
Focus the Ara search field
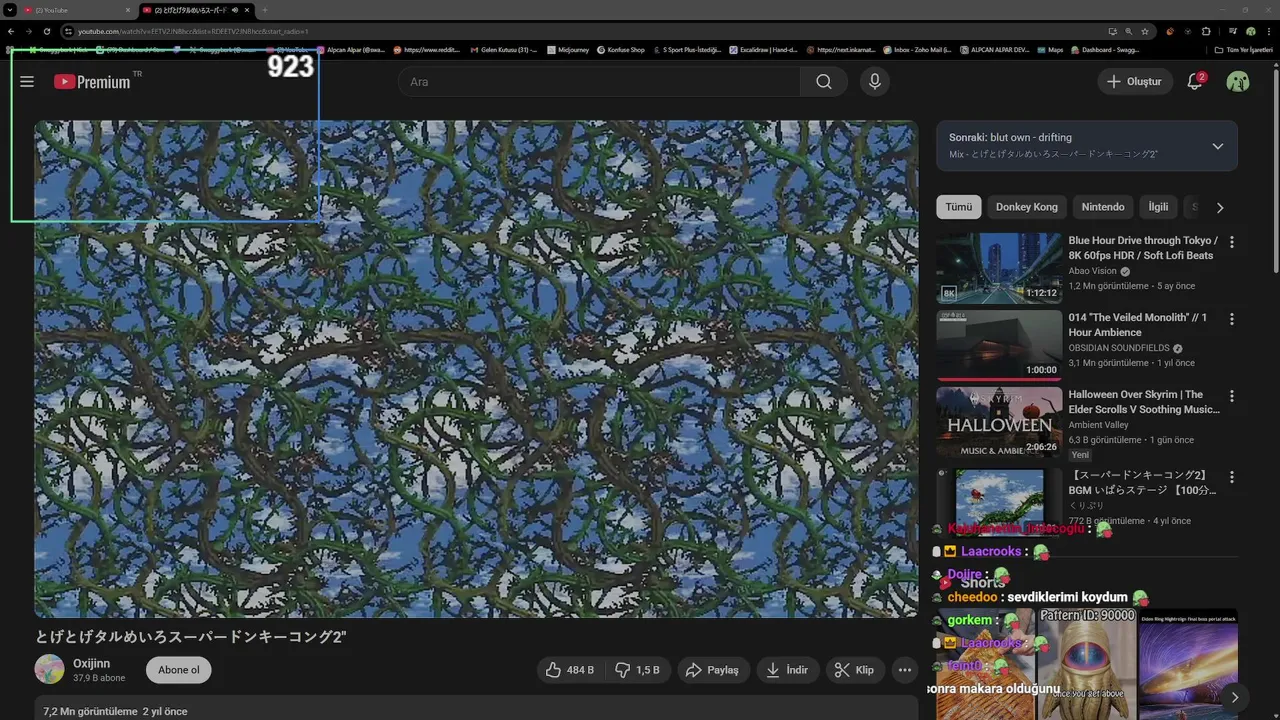tap(600, 82)
